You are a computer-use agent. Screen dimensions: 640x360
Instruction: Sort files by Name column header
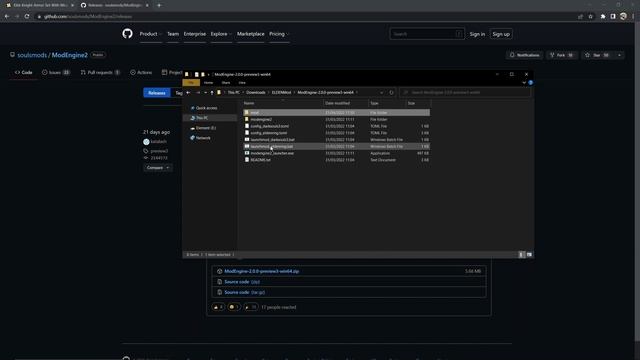(249, 103)
